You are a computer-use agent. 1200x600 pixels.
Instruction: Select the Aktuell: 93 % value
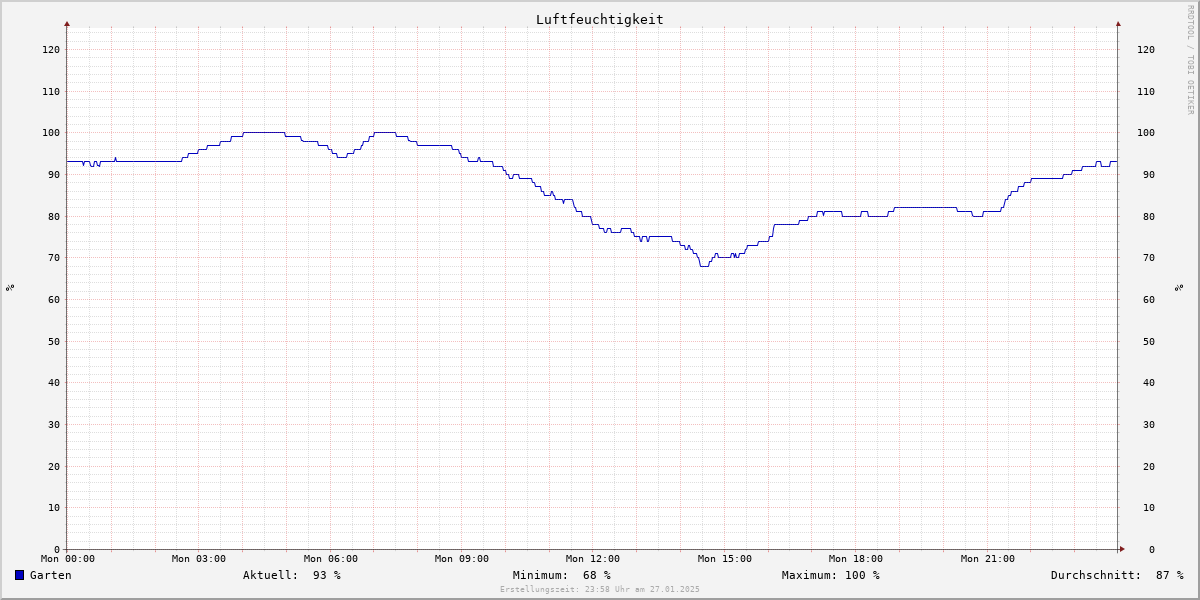click(292, 575)
